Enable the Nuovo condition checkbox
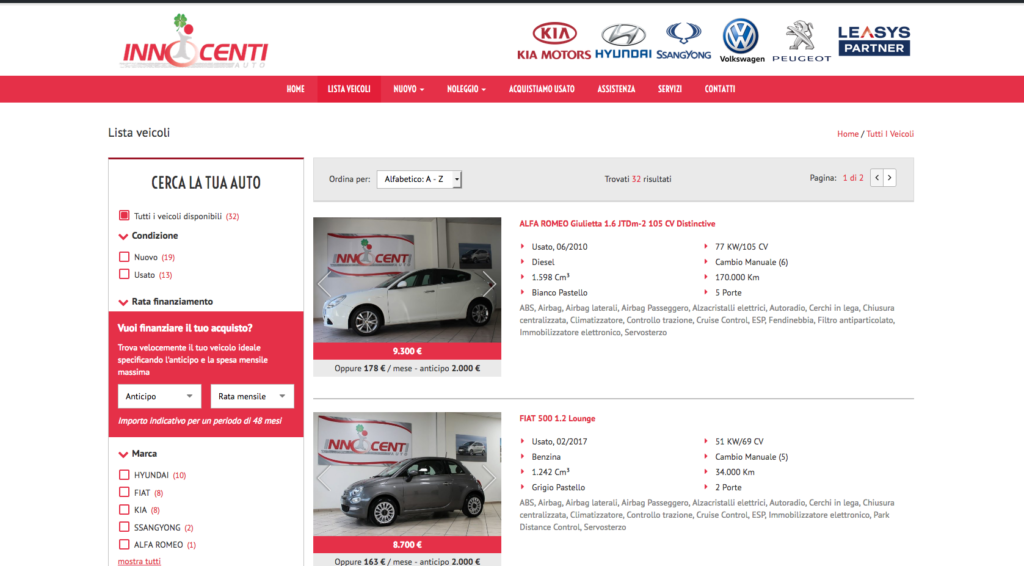 tap(124, 257)
